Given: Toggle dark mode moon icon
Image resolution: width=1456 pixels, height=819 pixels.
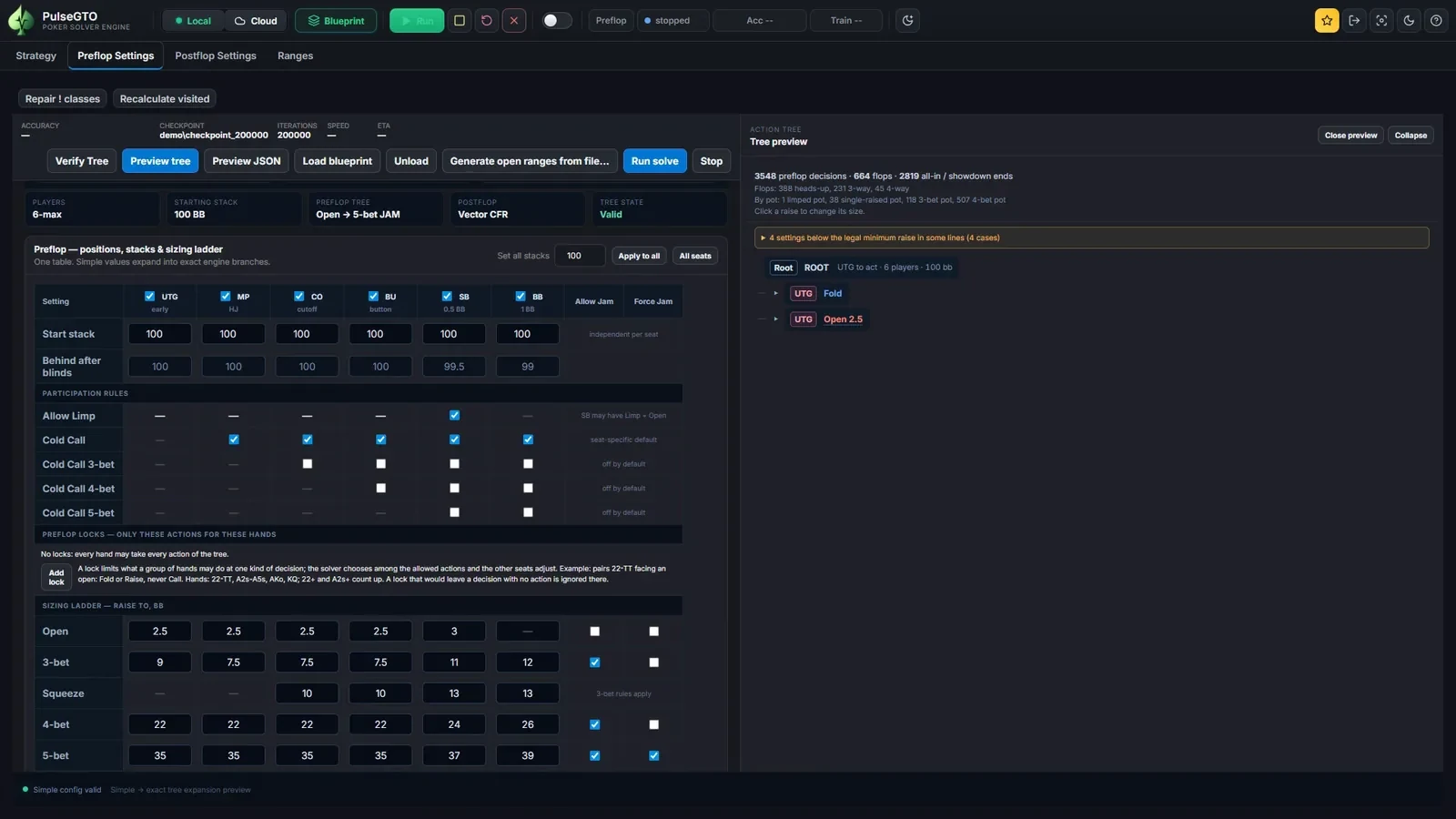Looking at the screenshot, I should click(x=1409, y=20).
